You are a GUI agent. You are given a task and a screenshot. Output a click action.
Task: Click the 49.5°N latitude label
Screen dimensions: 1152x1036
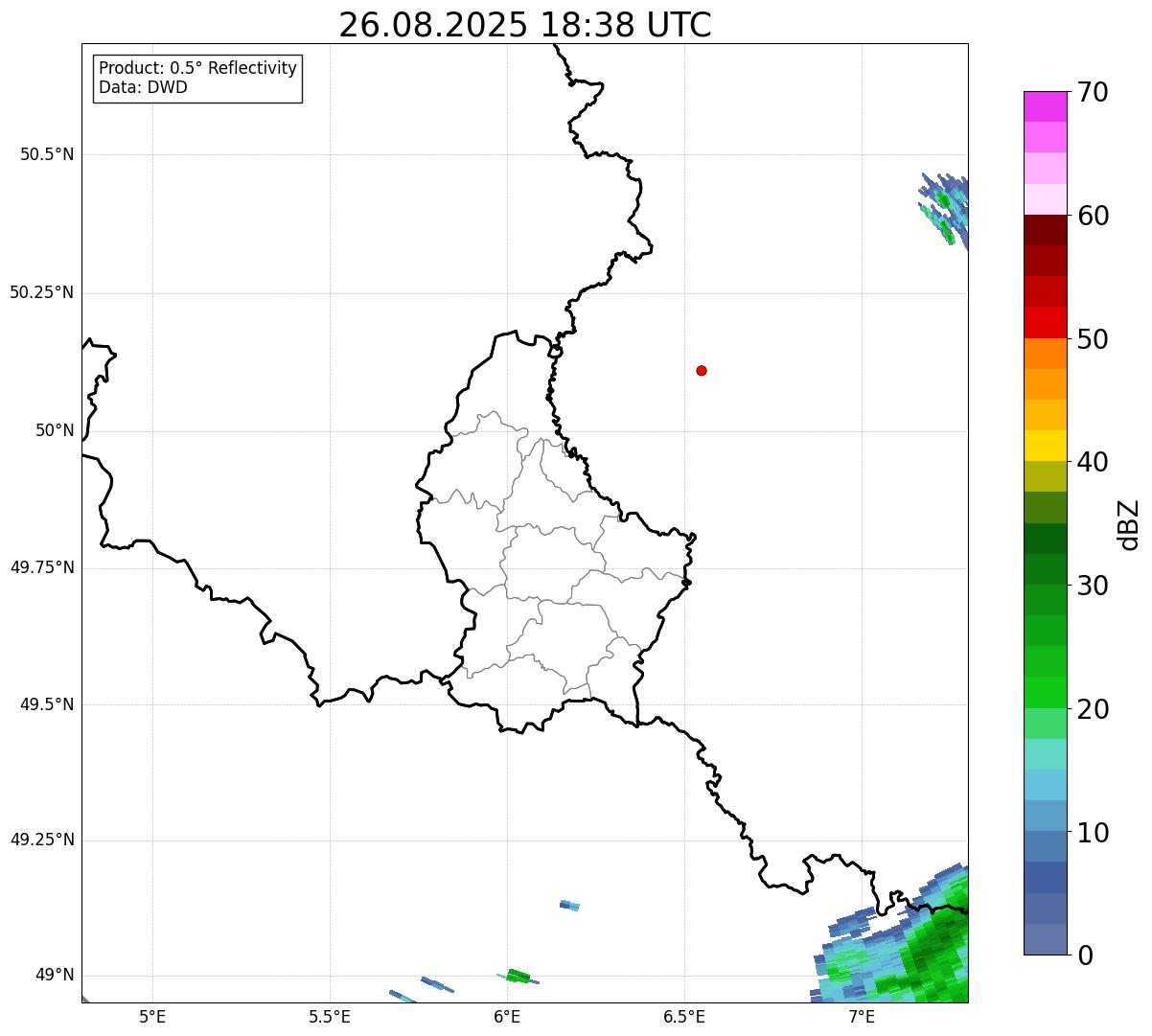point(47,704)
